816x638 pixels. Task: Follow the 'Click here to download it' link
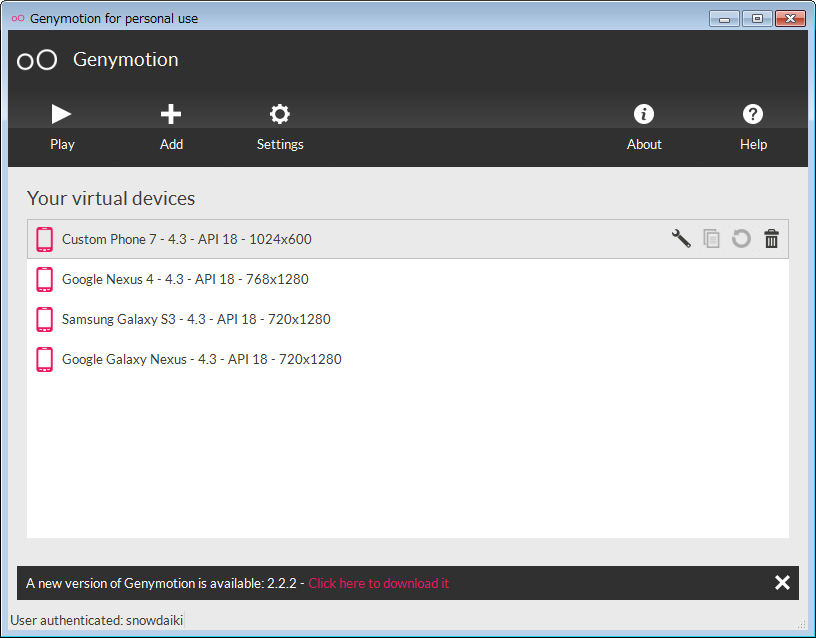tap(378, 583)
